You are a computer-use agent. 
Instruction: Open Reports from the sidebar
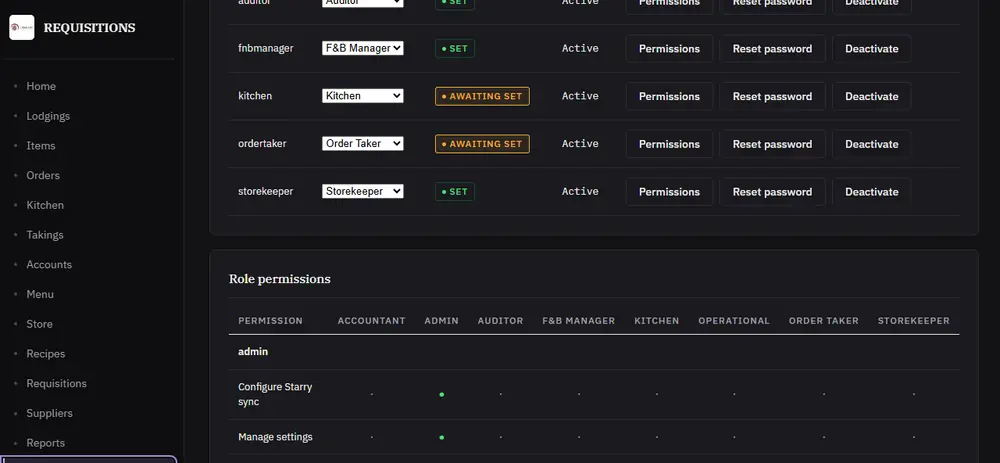[x=45, y=443]
